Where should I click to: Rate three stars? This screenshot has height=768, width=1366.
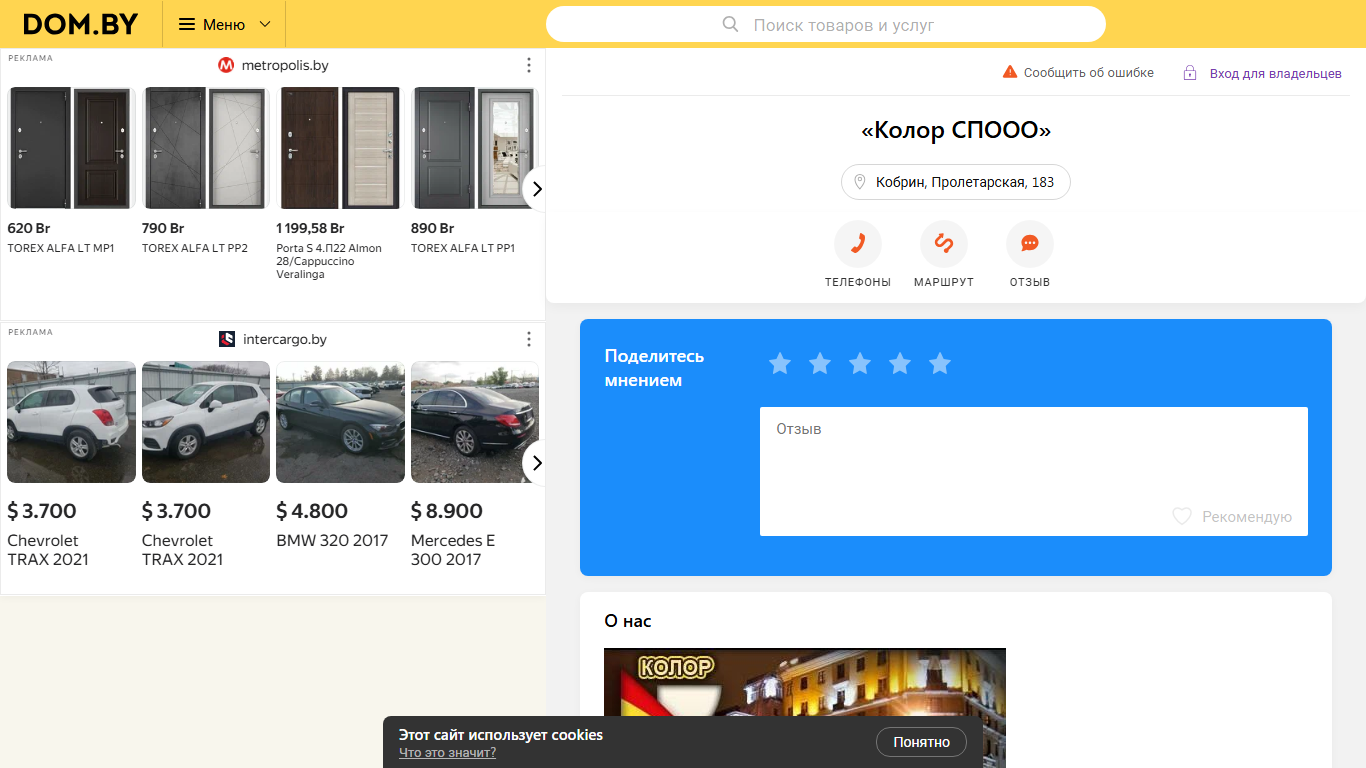(860, 364)
